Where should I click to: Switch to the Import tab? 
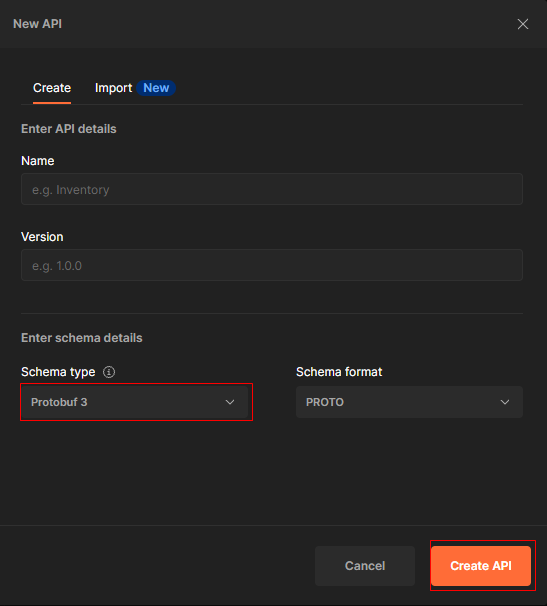click(113, 88)
